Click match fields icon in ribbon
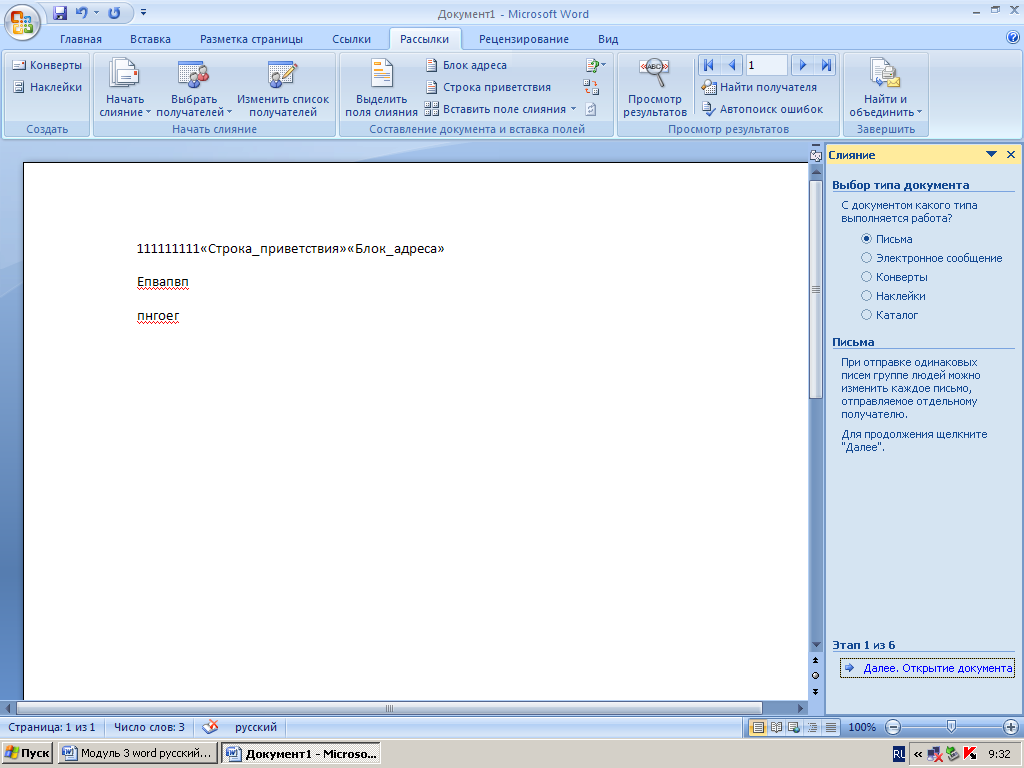 591,87
